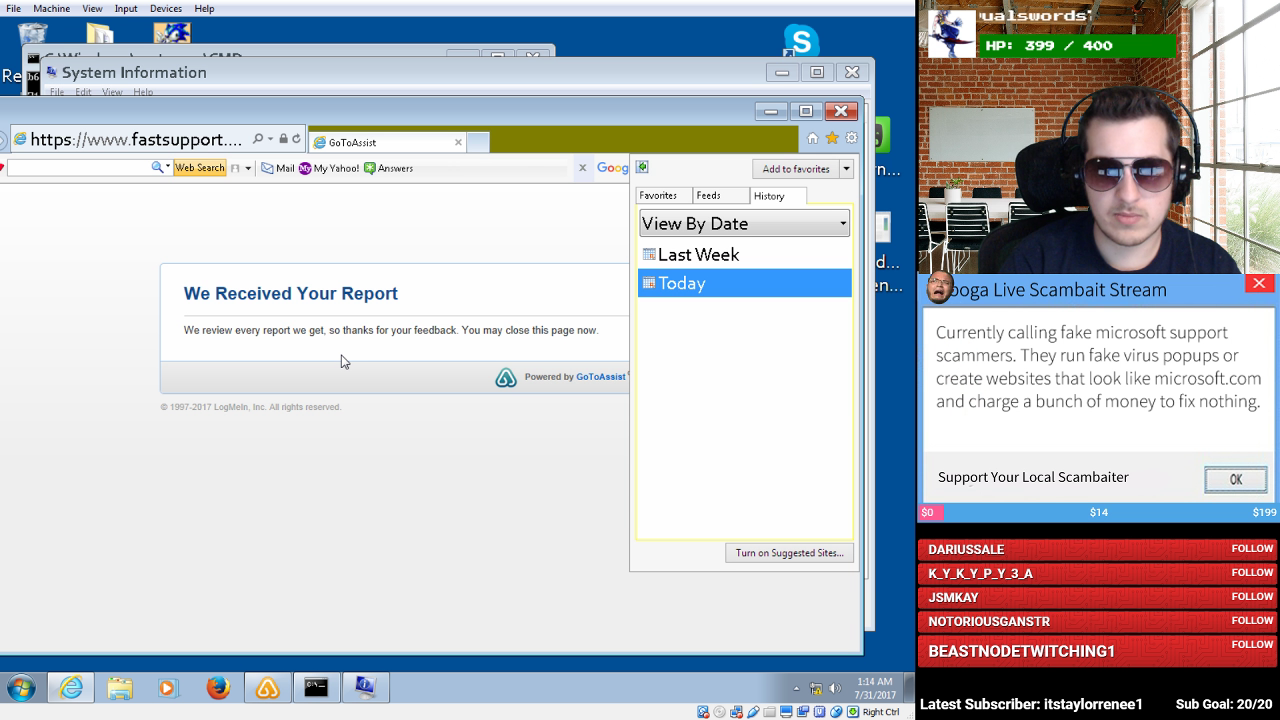
Task: Click Internet Explorer taskbar icon
Action: (71, 688)
